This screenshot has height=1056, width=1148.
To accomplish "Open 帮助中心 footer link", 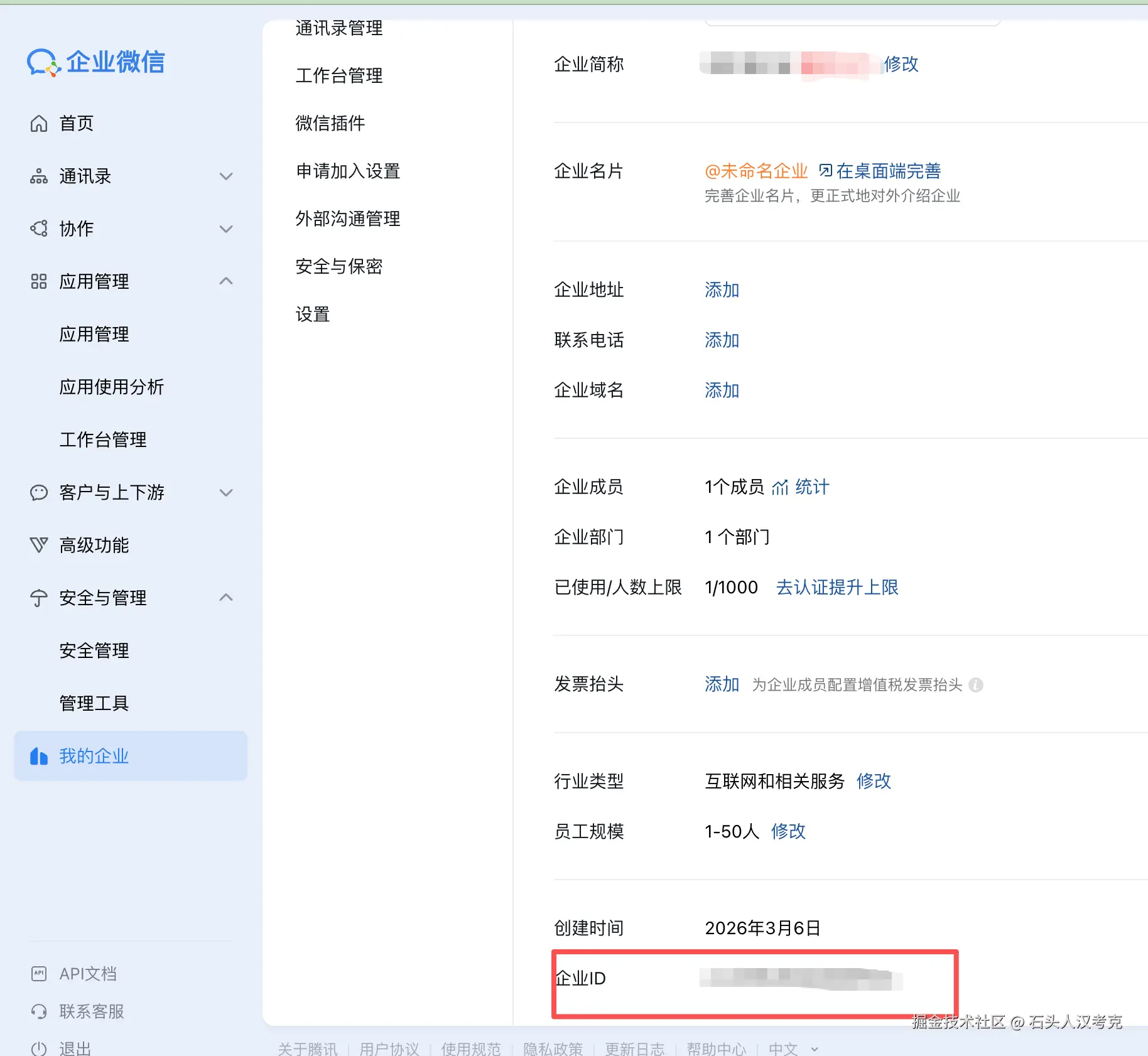I will click(x=717, y=1048).
